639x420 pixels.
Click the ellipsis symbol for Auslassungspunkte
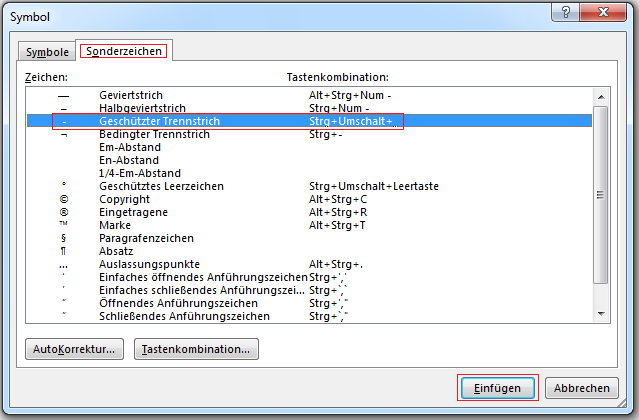63,267
